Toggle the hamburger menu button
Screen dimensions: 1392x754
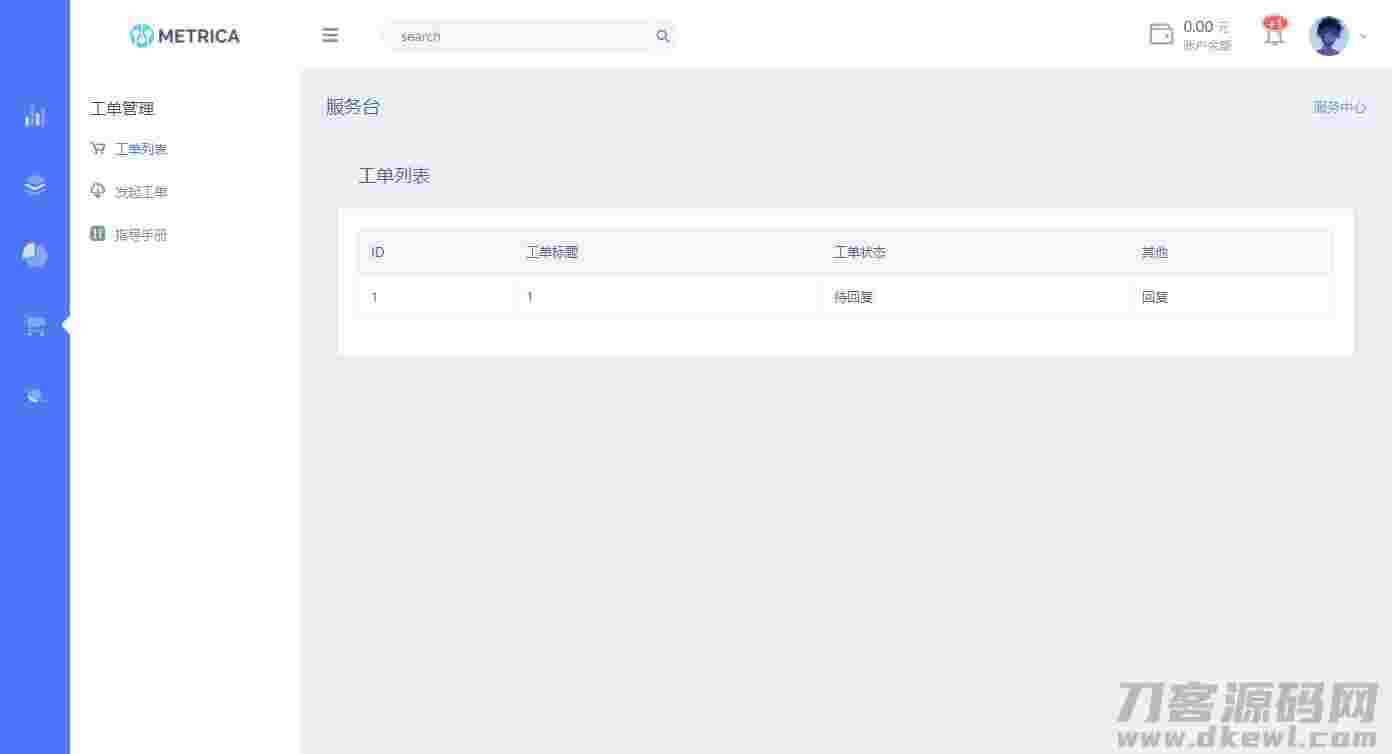click(x=330, y=35)
